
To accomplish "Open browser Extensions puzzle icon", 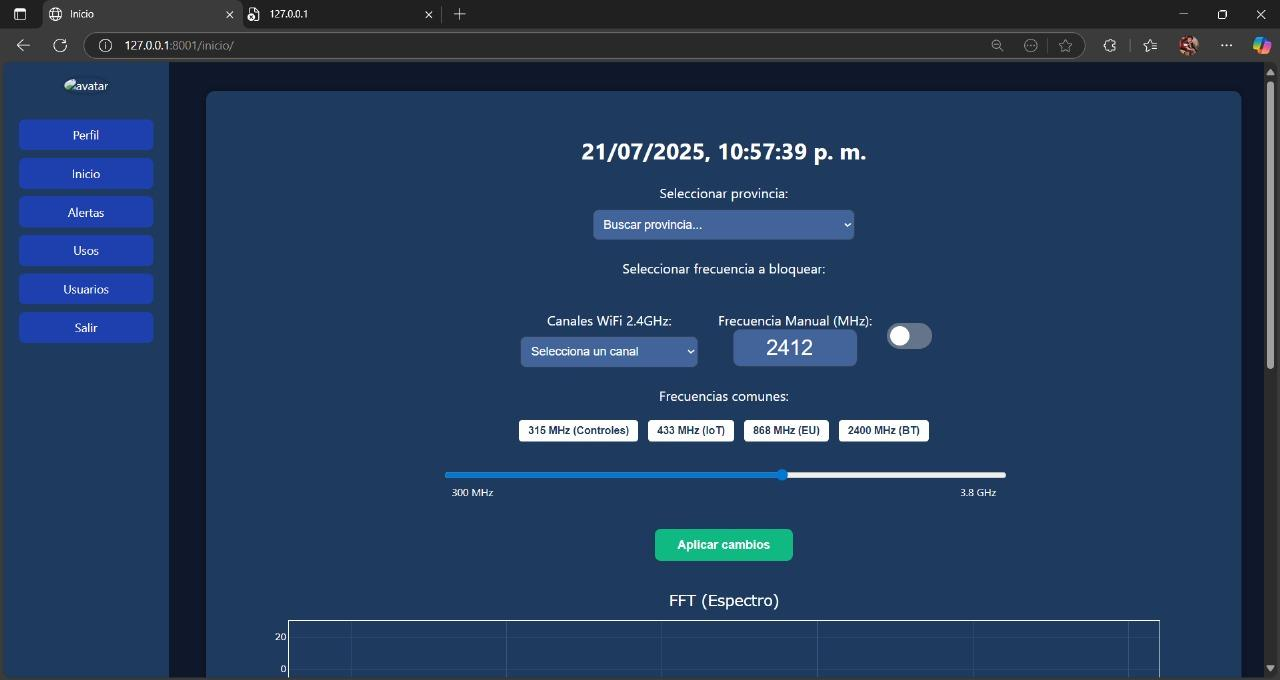I will (x=1109, y=45).
